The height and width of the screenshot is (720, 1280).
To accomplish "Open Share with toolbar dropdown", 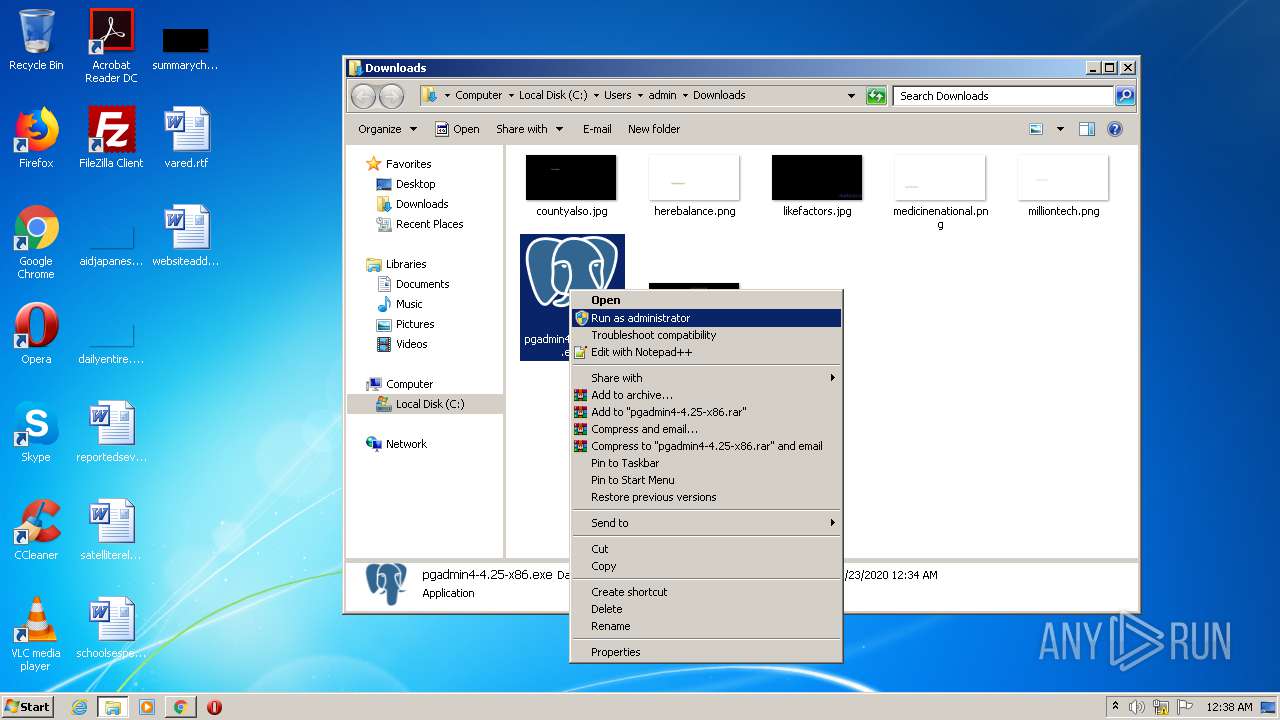I will 529,129.
